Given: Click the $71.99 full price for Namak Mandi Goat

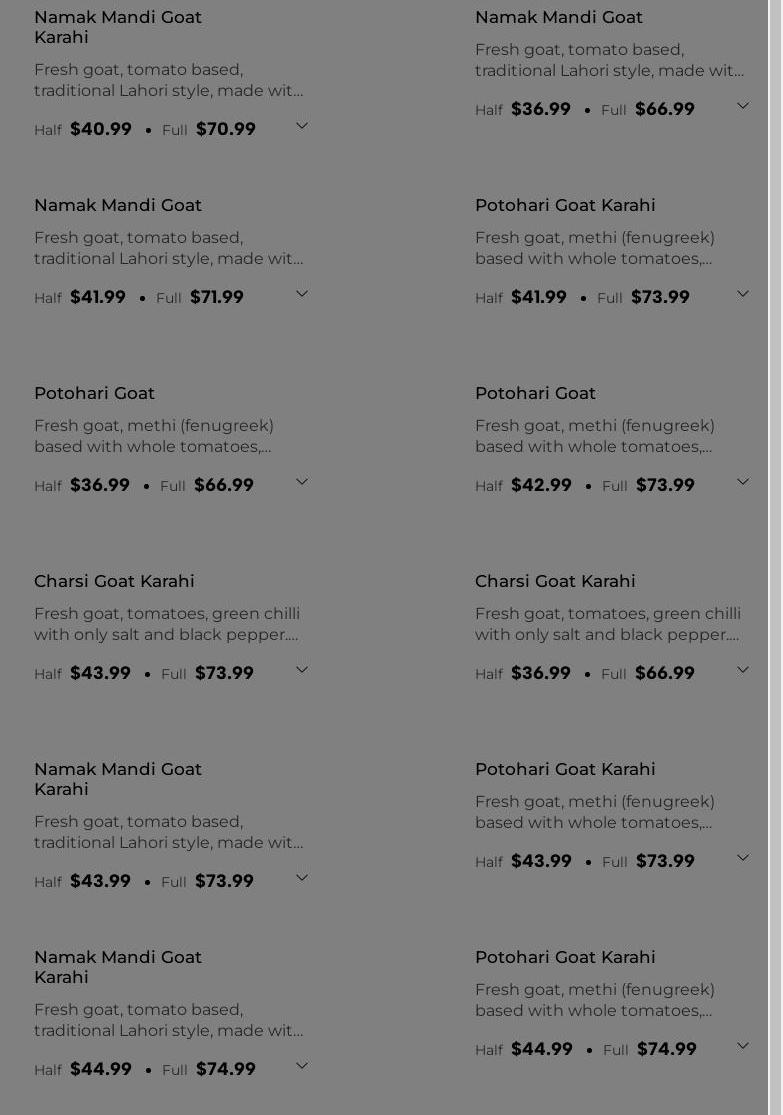Looking at the screenshot, I should pos(217,297).
